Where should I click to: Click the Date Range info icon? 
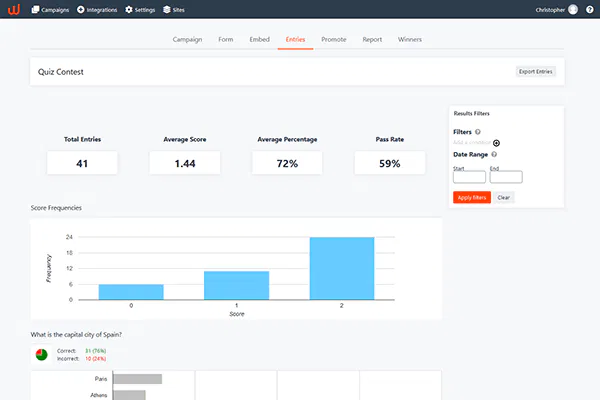point(494,154)
